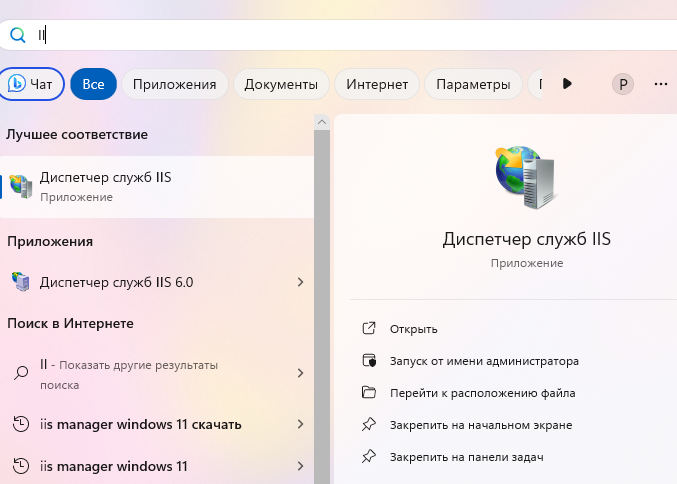
Task: Click the IIS Manager icon in best match
Action: click(21, 187)
